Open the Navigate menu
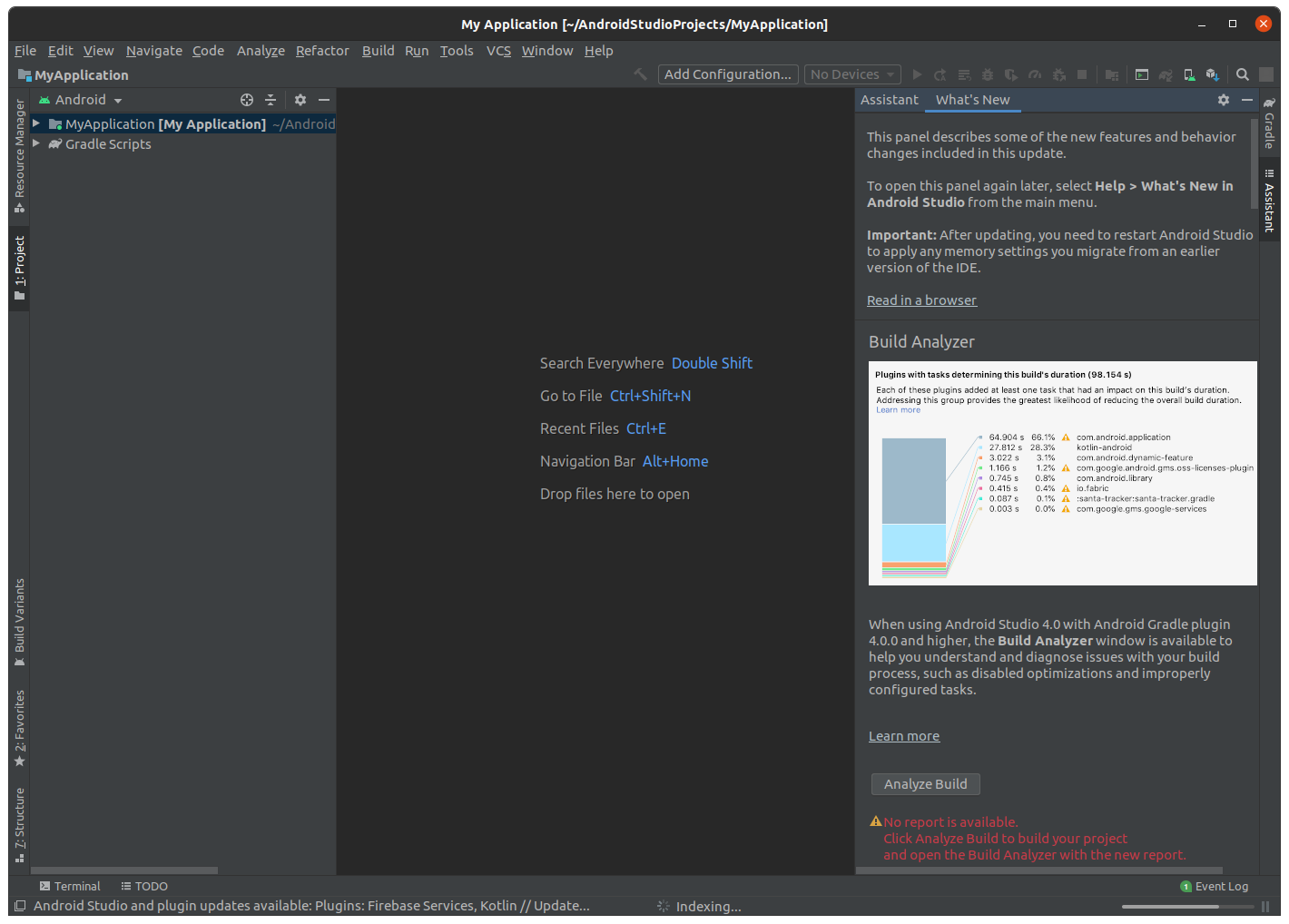1289x924 pixels. coord(154,51)
